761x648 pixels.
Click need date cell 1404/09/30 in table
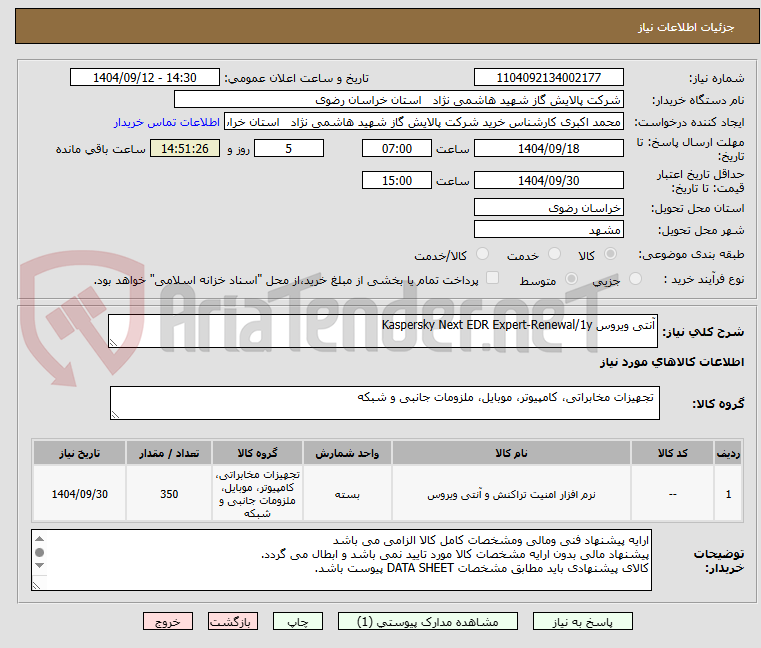[80, 494]
